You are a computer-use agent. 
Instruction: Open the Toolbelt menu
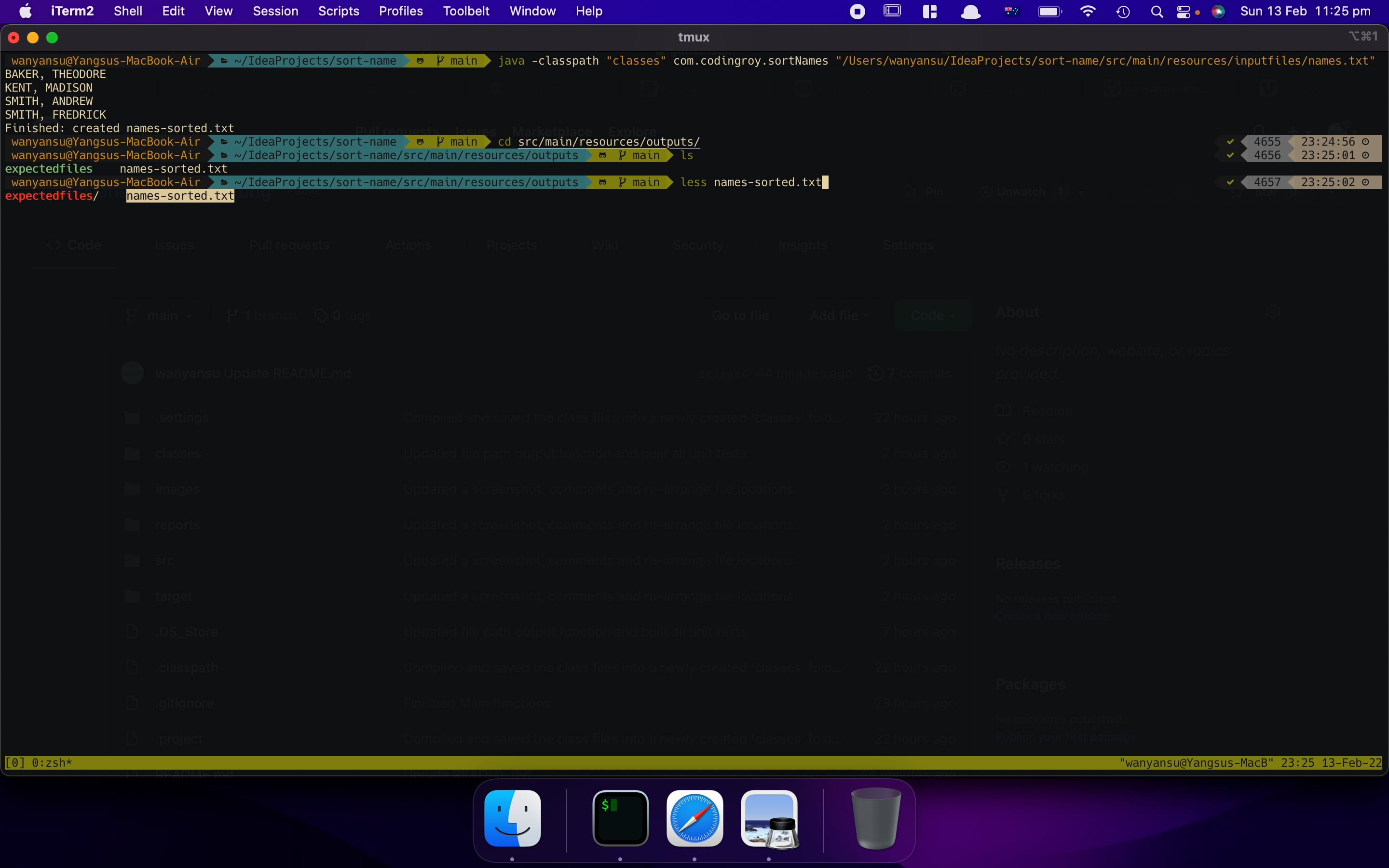click(x=466, y=12)
